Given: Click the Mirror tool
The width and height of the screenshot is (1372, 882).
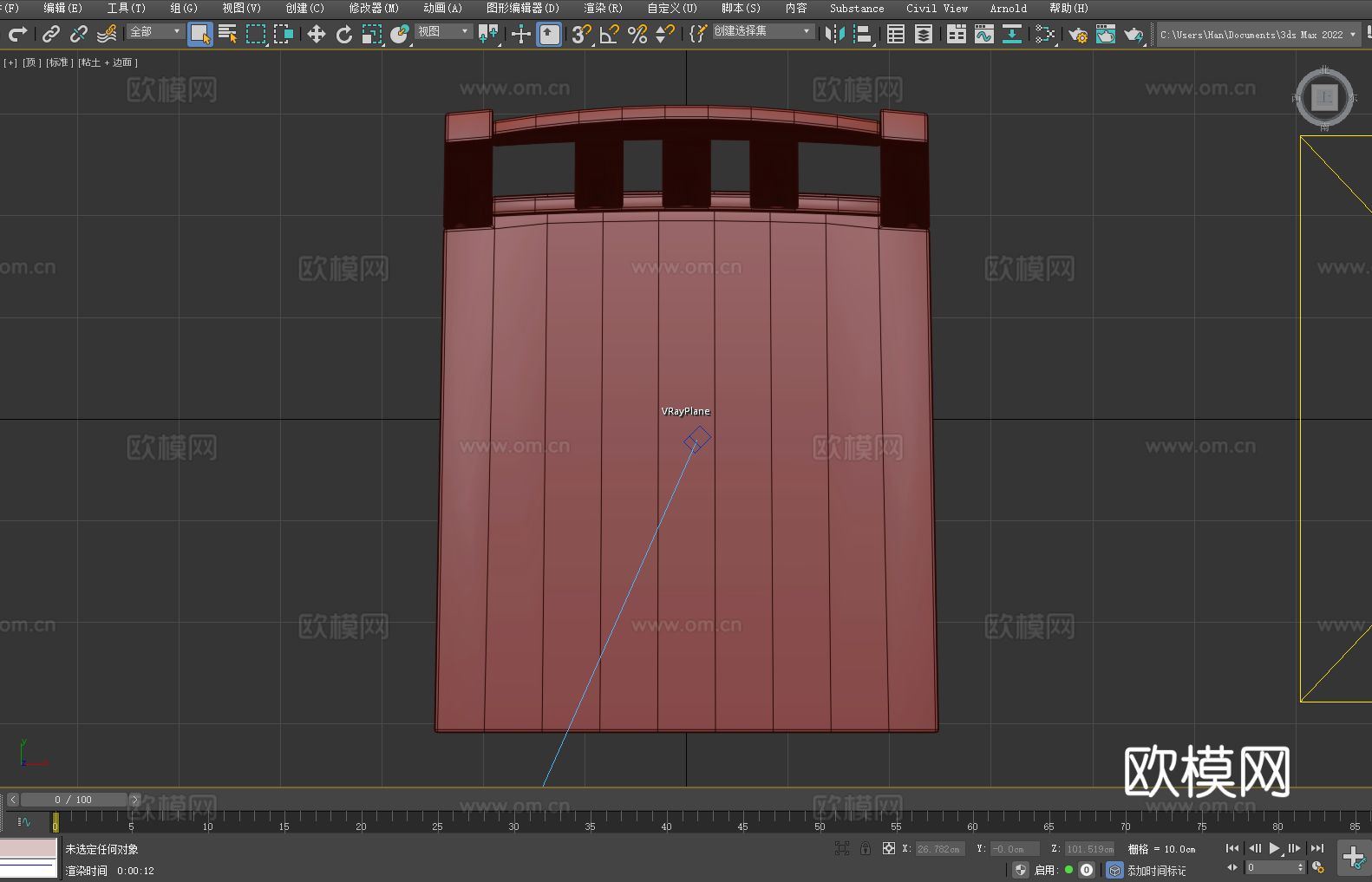Looking at the screenshot, I should click(x=835, y=35).
